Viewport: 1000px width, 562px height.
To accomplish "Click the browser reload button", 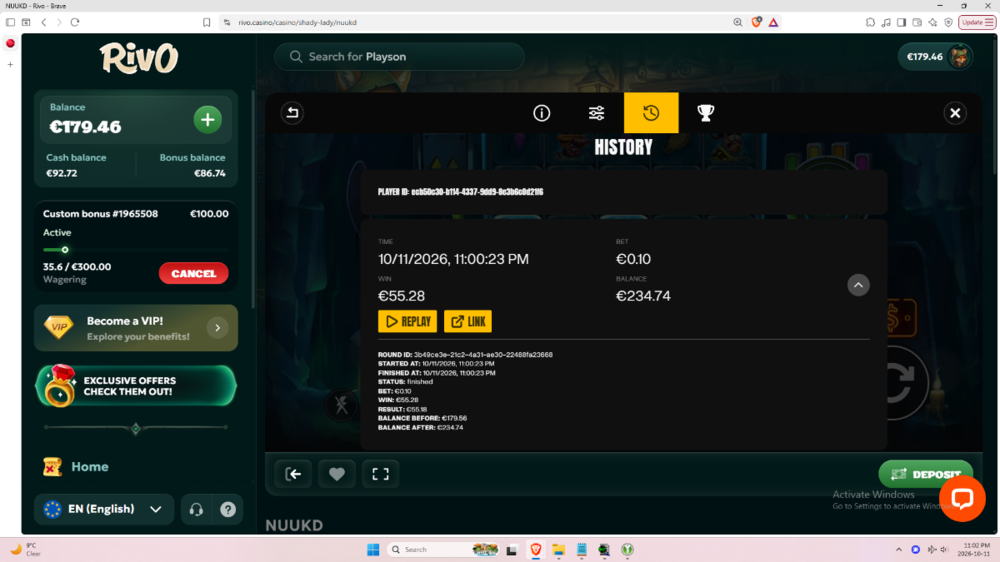I will tap(75, 22).
